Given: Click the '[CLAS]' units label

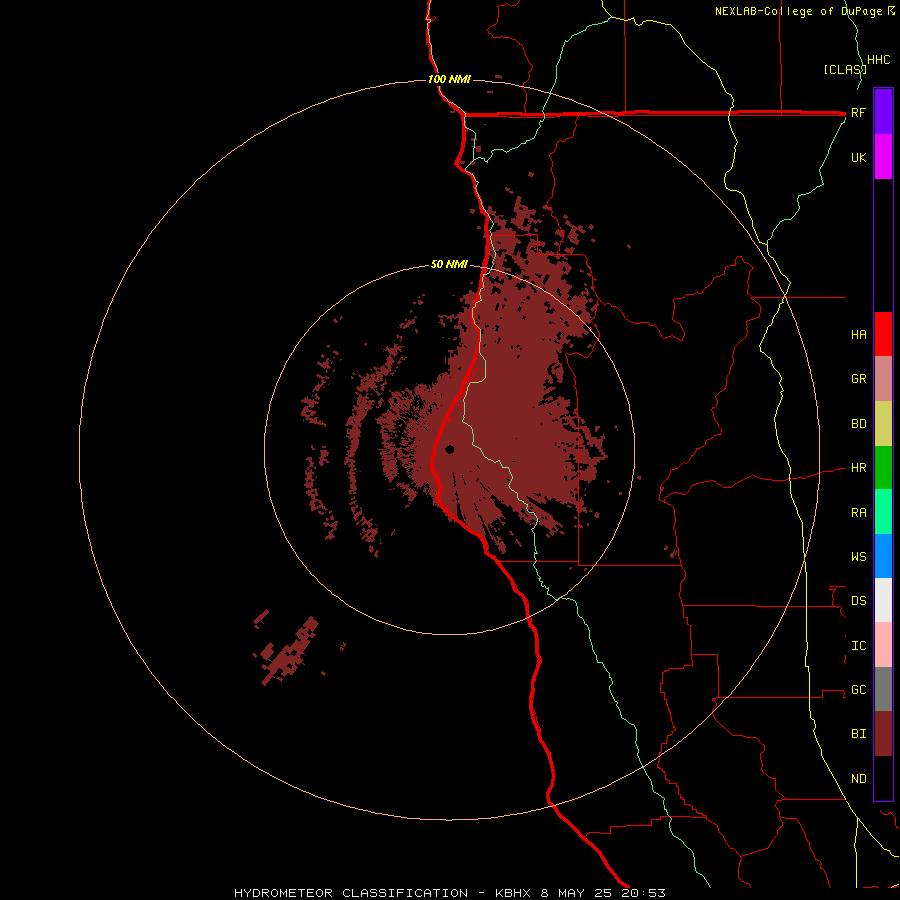Looking at the screenshot, I should [x=845, y=70].
